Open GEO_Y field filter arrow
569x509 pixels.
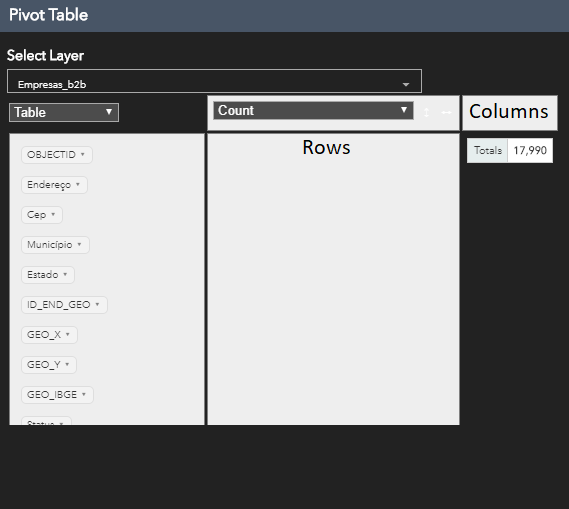pos(67,364)
